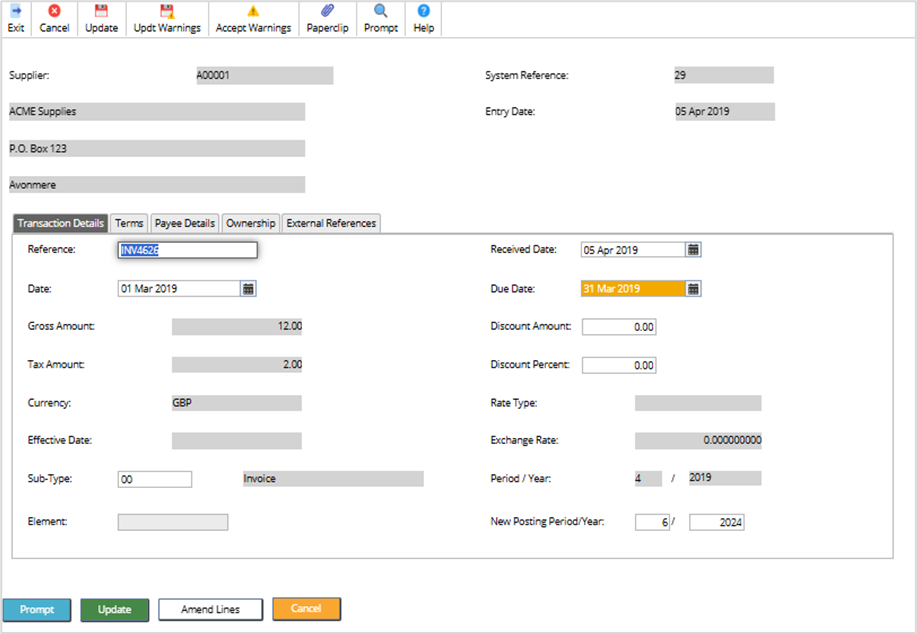Click the P.O. Box 123 address line
Screen dimensions: 917x634
157,149
